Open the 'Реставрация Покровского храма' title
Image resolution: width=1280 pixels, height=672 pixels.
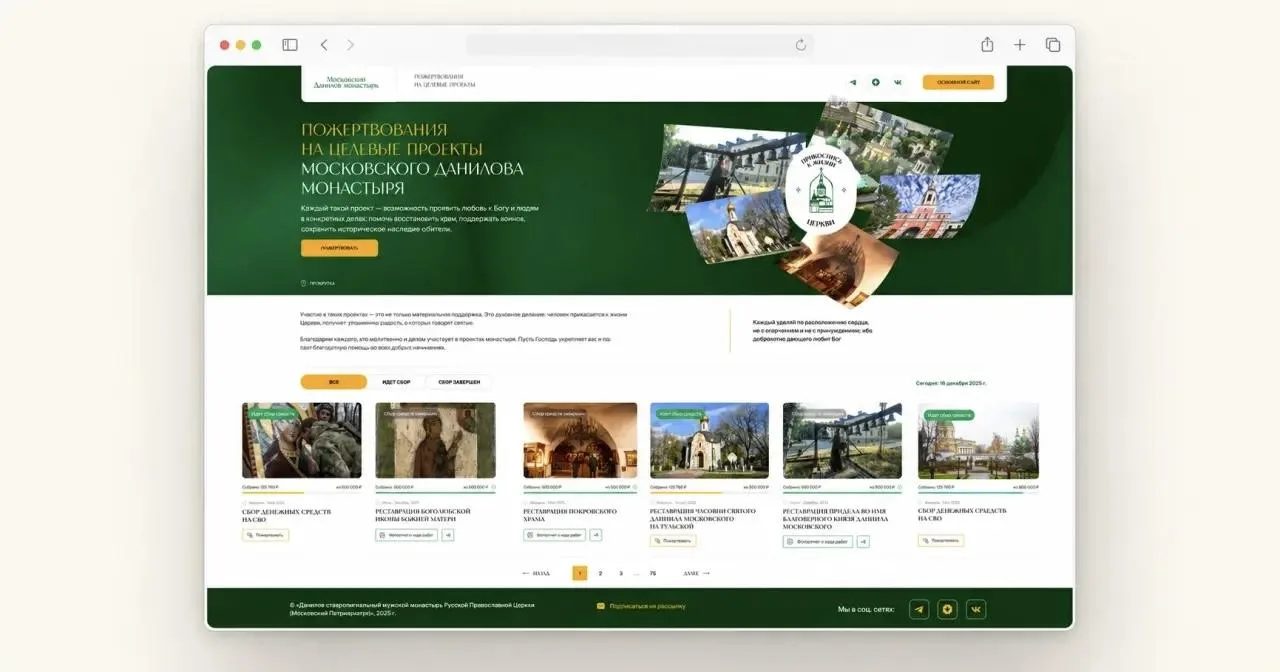(570, 515)
